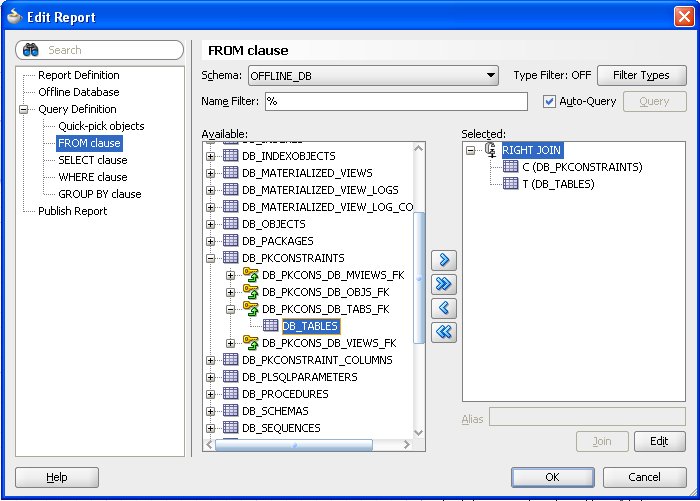
Task: Go to WHERE clause page
Action: click(x=93, y=177)
